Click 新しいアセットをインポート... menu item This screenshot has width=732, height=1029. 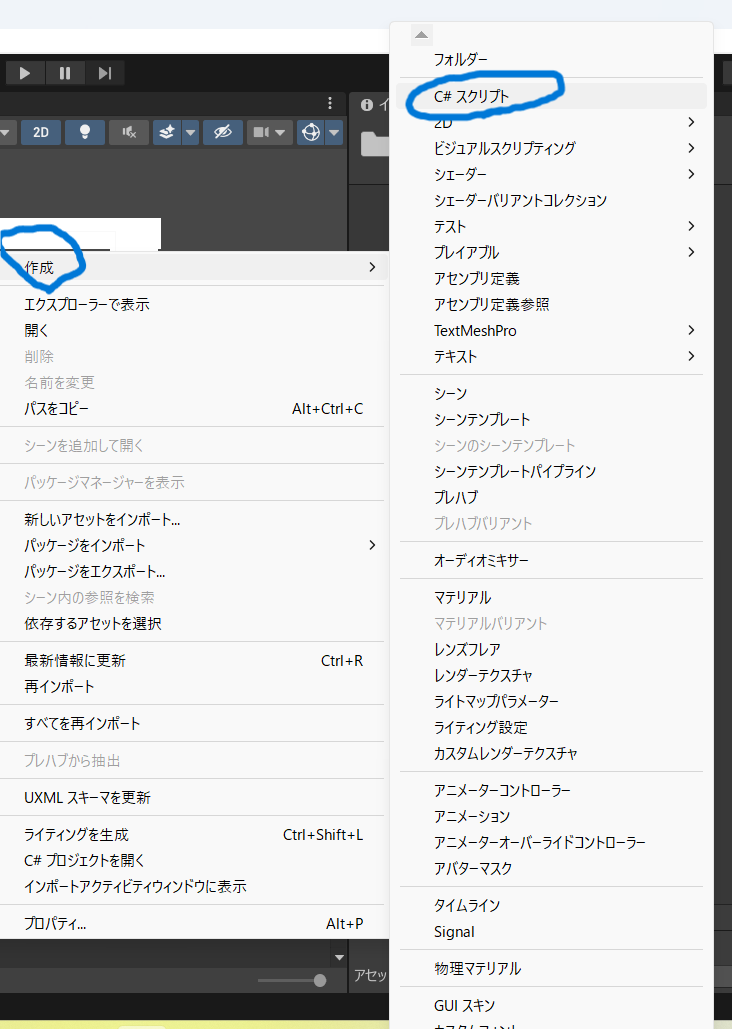click(x=102, y=519)
